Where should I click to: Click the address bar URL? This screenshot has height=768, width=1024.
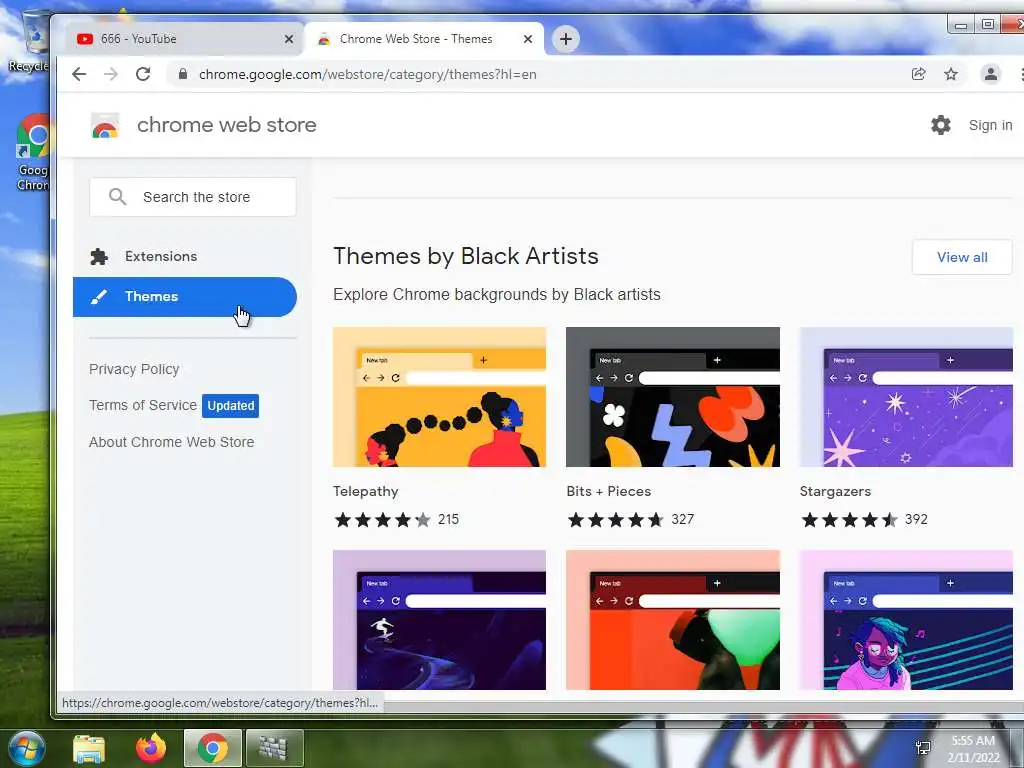[368, 74]
